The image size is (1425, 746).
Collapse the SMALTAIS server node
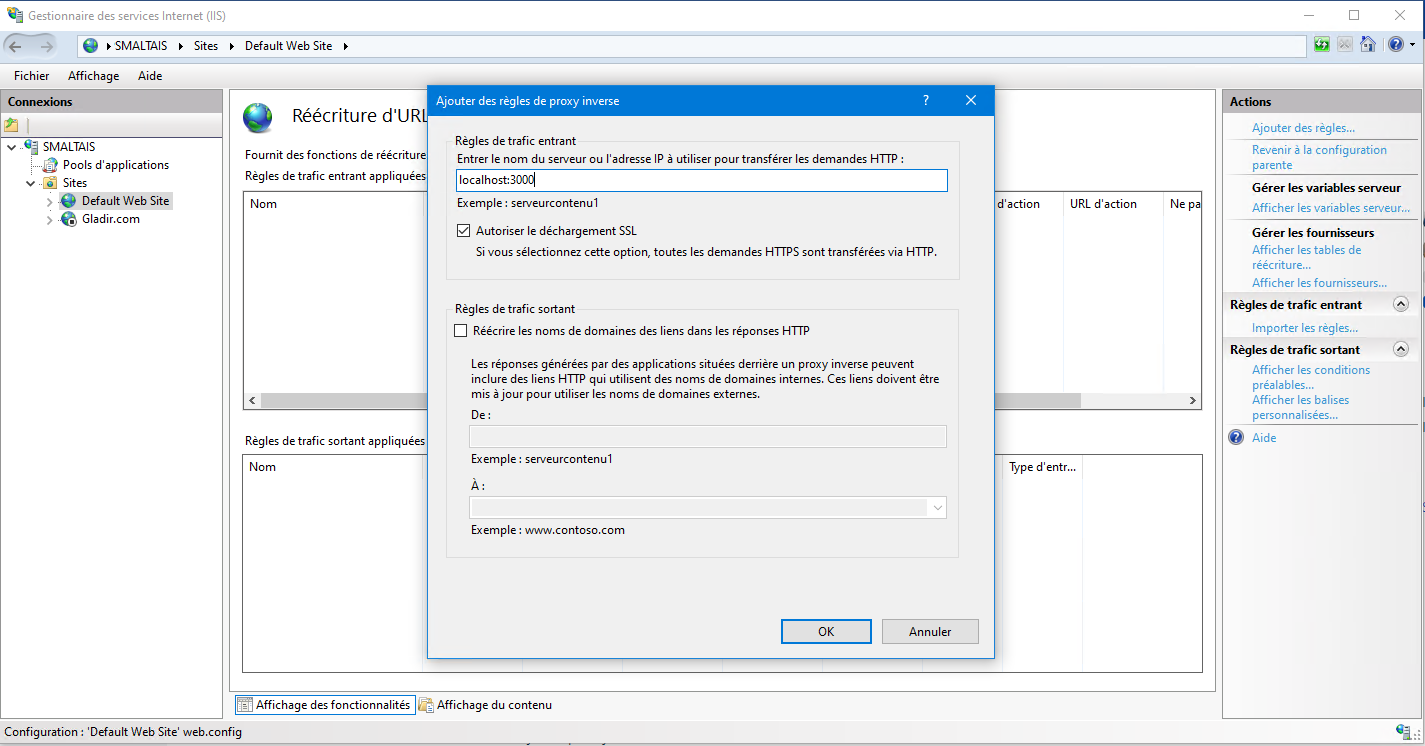click(x=12, y=147)
